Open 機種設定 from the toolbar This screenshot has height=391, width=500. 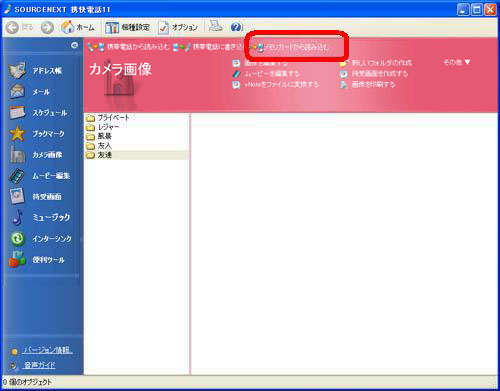pos(127,27)
